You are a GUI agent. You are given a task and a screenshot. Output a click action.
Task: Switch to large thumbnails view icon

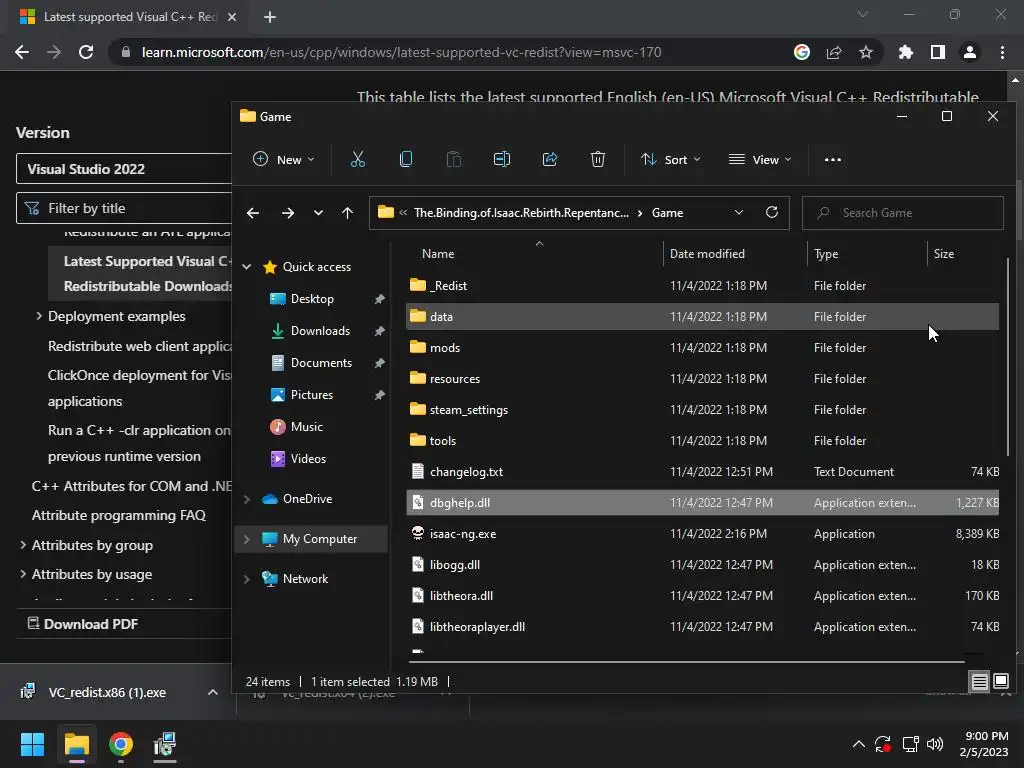1000,682
